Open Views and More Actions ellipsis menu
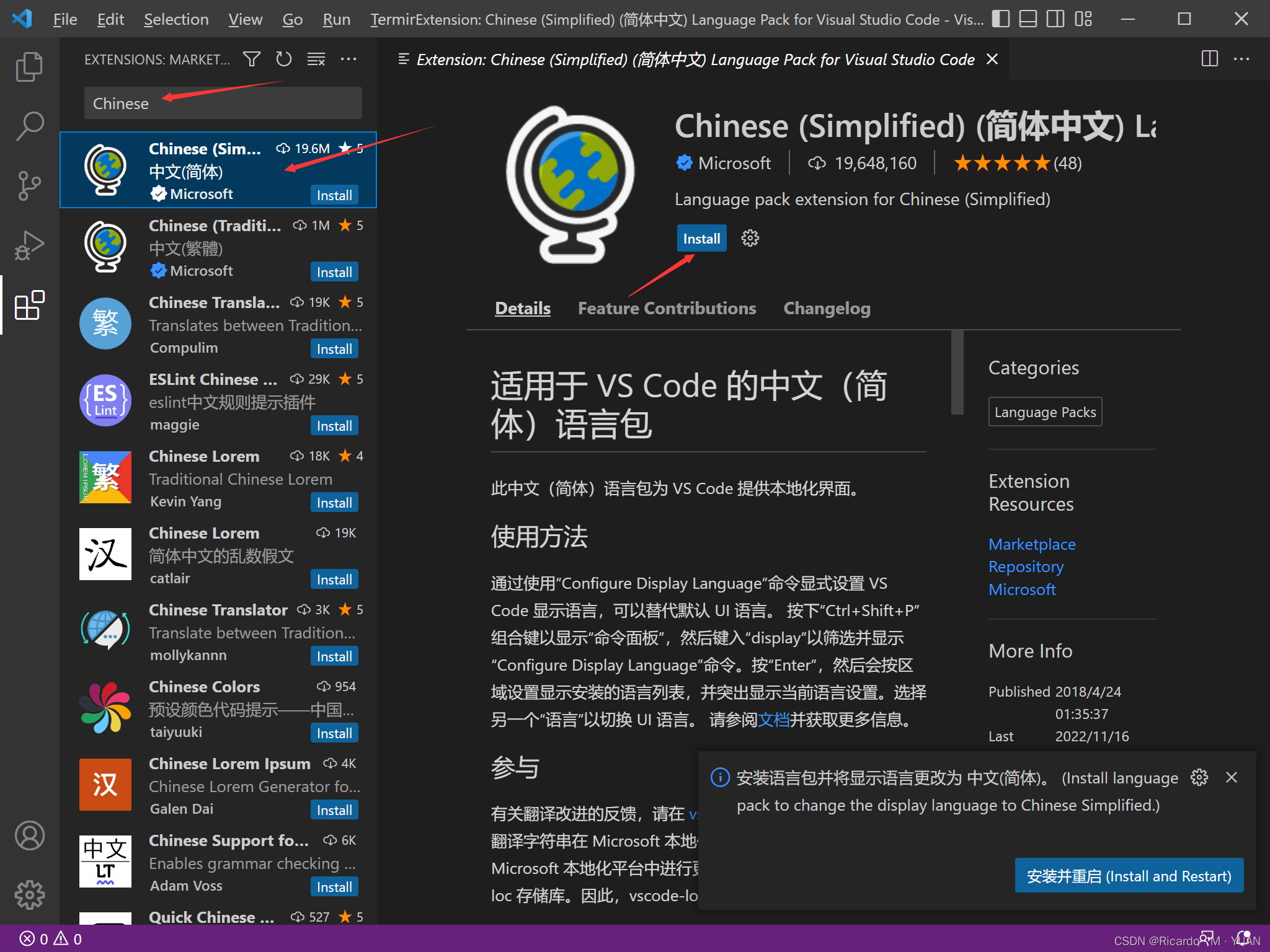1270x952 pixels. (349, 59)
